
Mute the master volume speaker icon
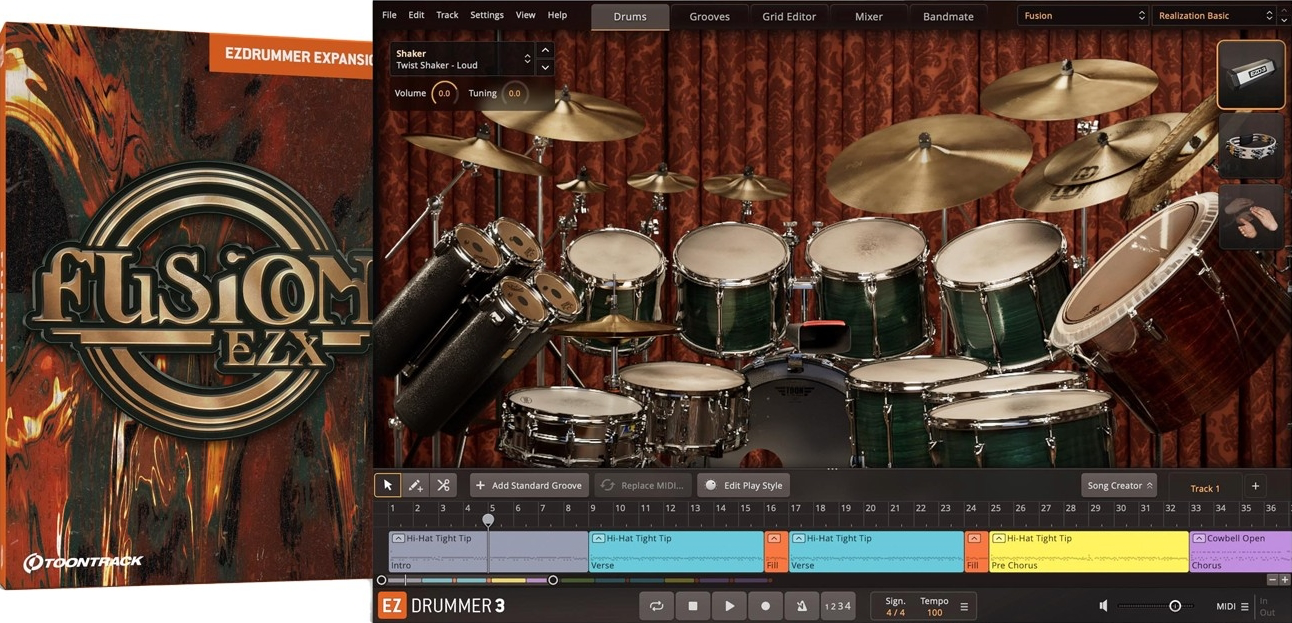(x=1104, y=605)
